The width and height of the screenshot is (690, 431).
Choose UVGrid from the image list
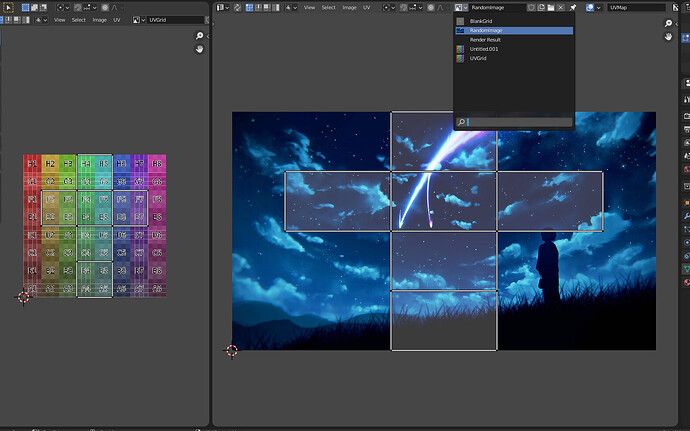514,58
